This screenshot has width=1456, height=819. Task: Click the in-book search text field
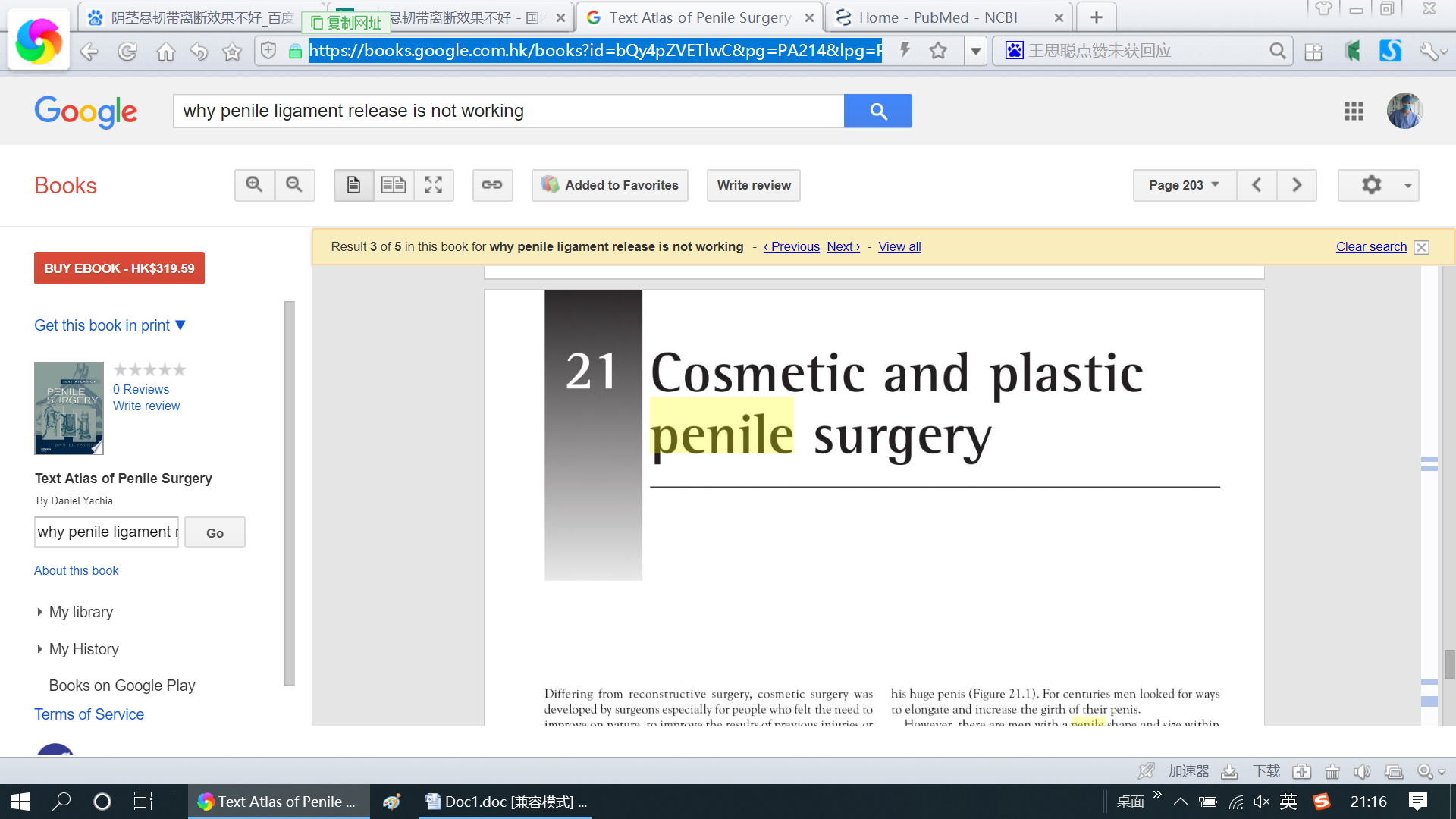(106, 532)
